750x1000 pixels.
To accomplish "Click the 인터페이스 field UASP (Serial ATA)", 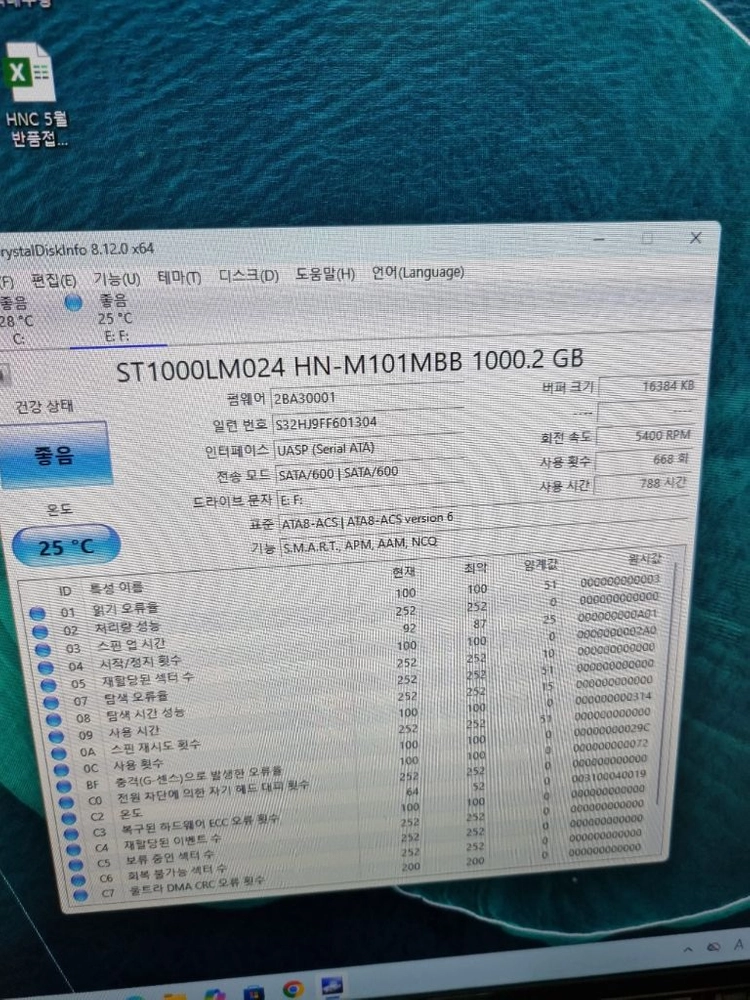I will (x=370, y=448).
